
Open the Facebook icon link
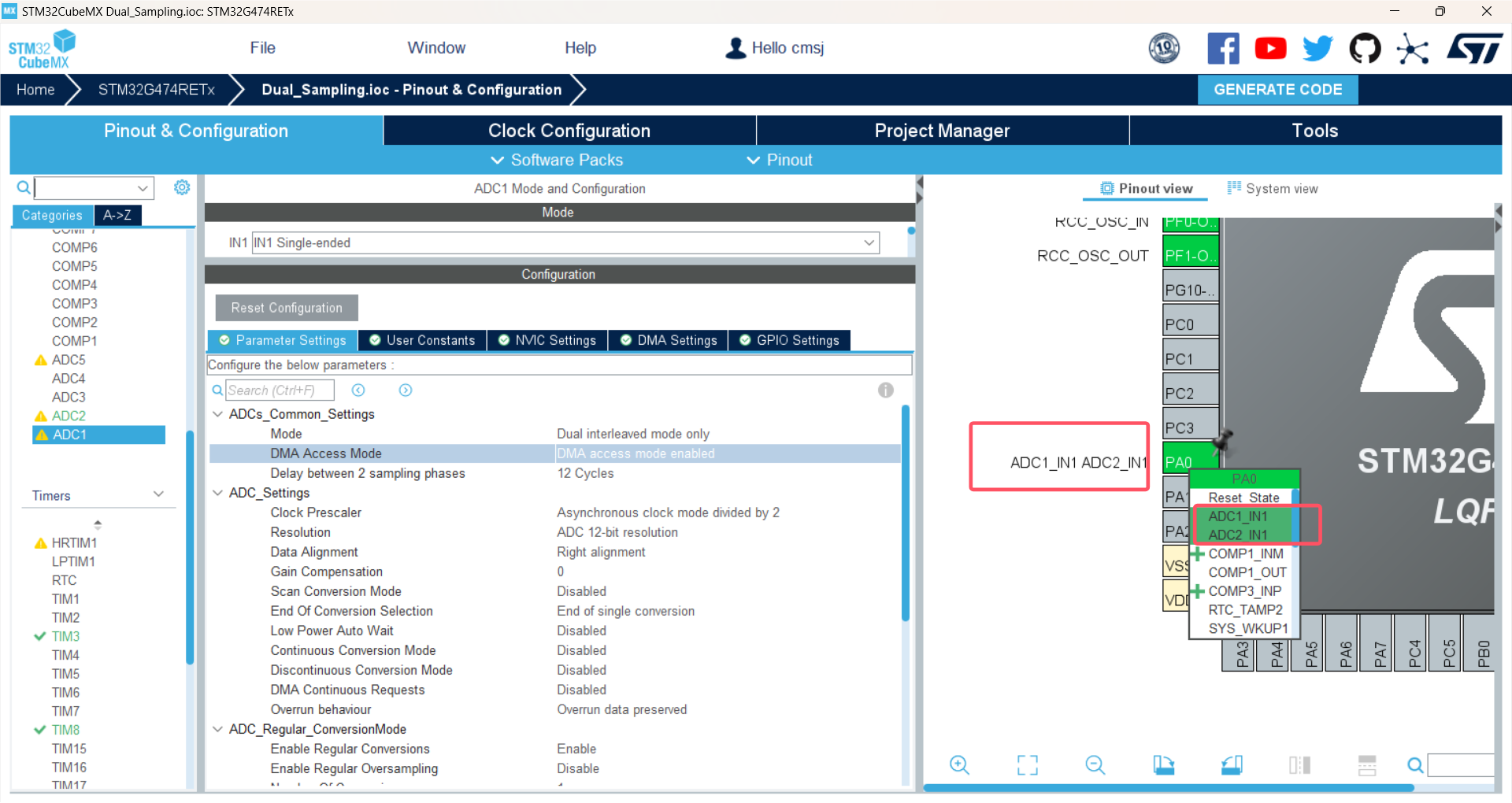pyautogui.click(x=1223, y=49)
